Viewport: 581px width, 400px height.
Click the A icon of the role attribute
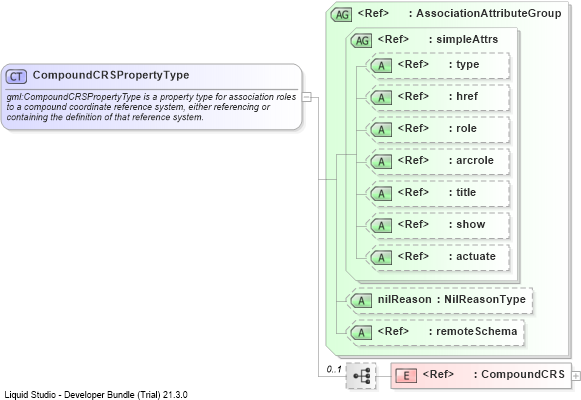(x=381, y=130)
